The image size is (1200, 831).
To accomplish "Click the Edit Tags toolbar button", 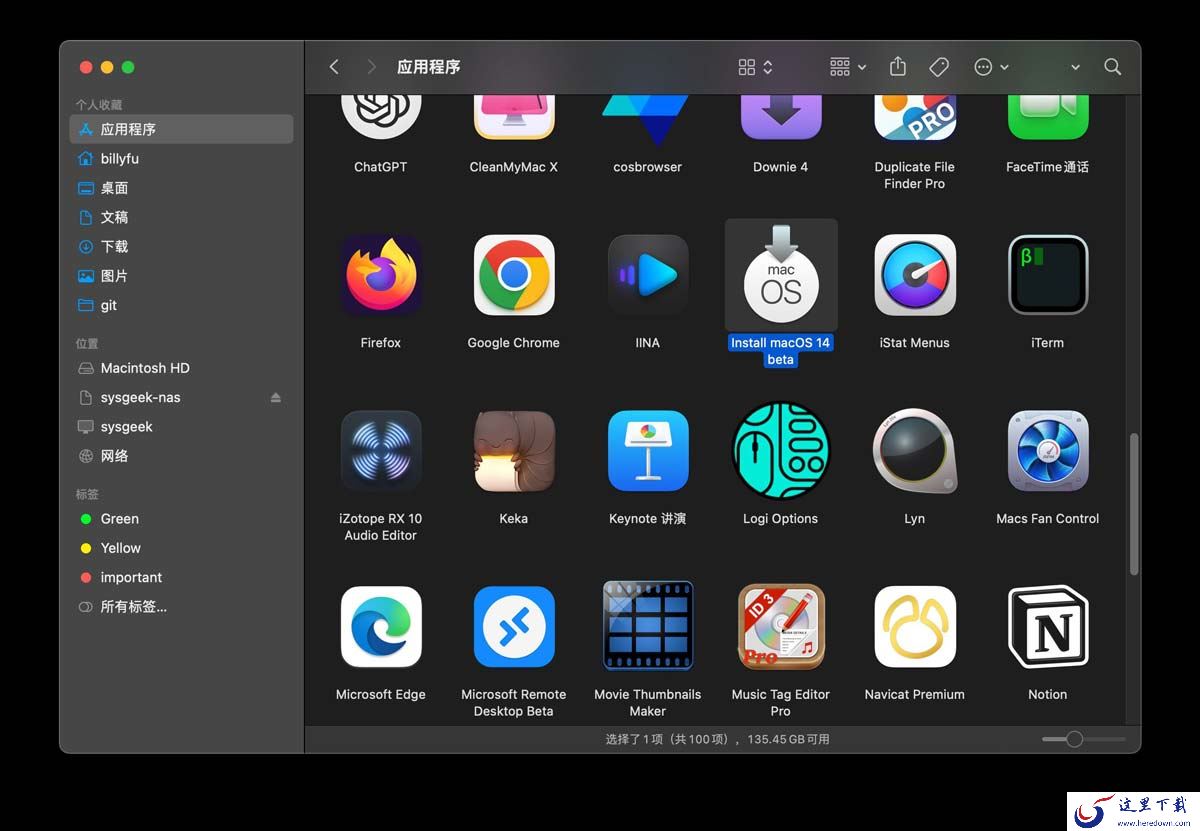I will point(939,67).
